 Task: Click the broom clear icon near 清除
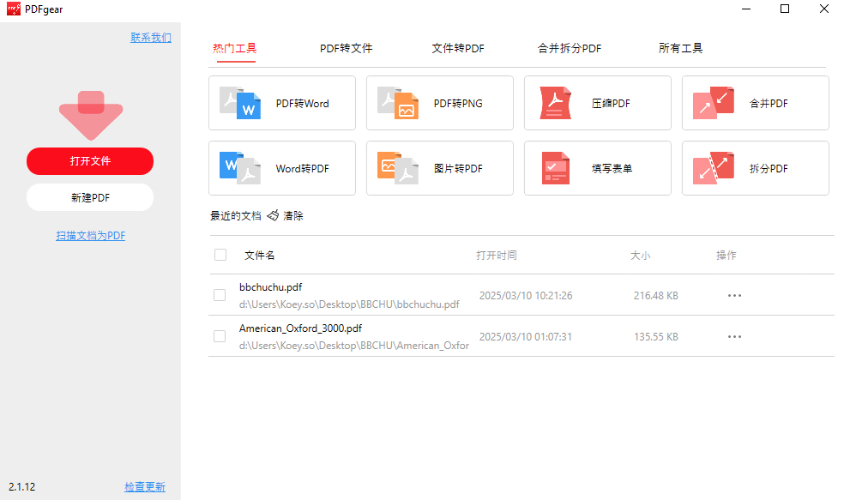click(x=273, y=215)
